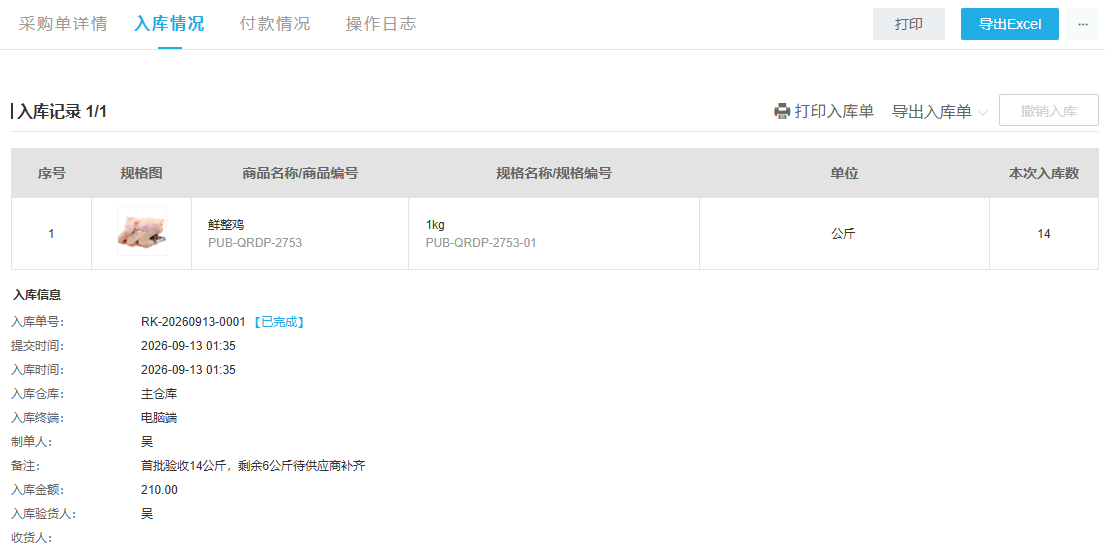1105x545 pixels.
Task: Click the chevron next to 导出入库单
Action: coord(982,112)
